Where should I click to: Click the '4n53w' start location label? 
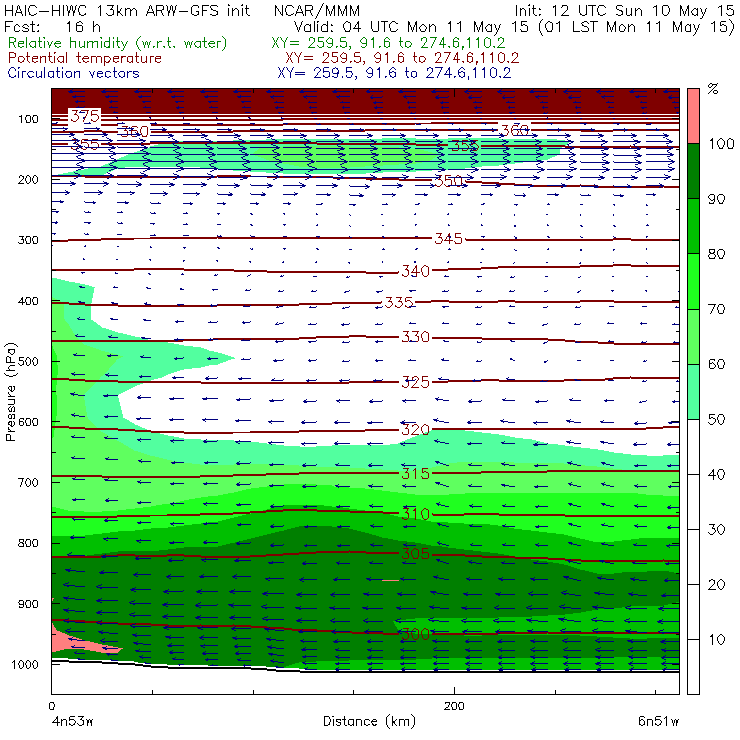[72, 722]
